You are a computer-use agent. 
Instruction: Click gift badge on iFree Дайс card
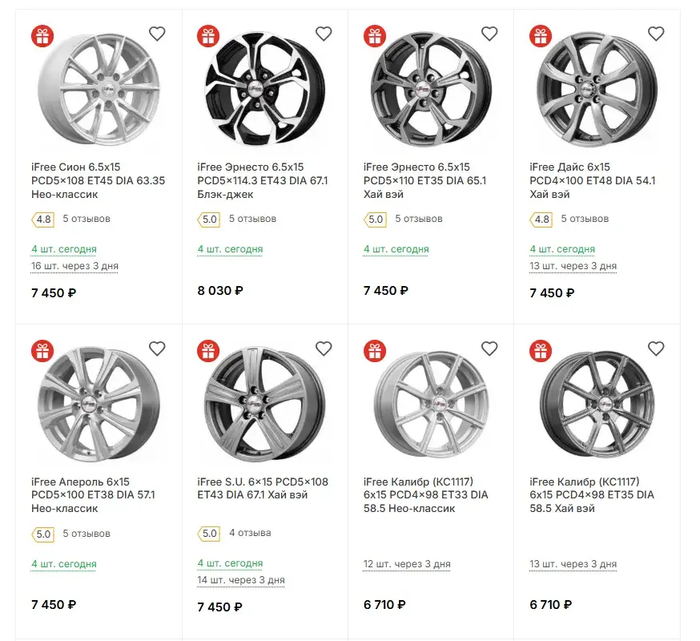coord(540,36)
